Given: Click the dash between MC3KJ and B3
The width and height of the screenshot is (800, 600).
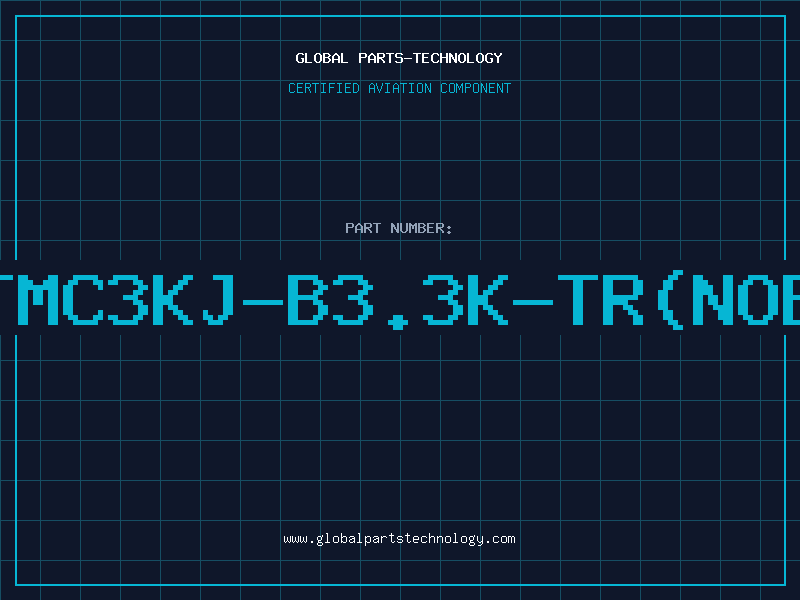Looking at the screenshot, I should coord(263,302).
